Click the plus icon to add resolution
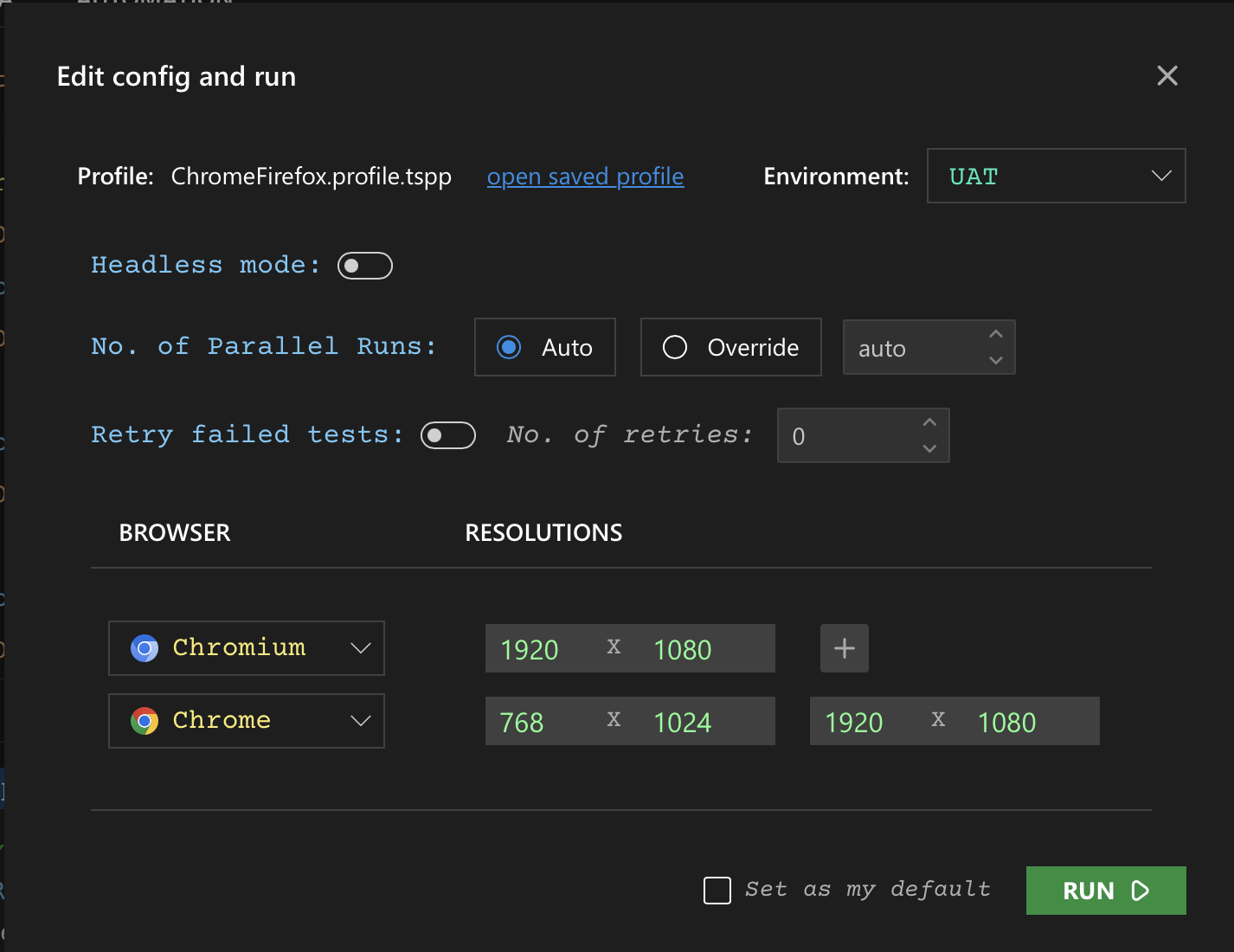Viewport: 1234px width, 952px height. [844, 648]
